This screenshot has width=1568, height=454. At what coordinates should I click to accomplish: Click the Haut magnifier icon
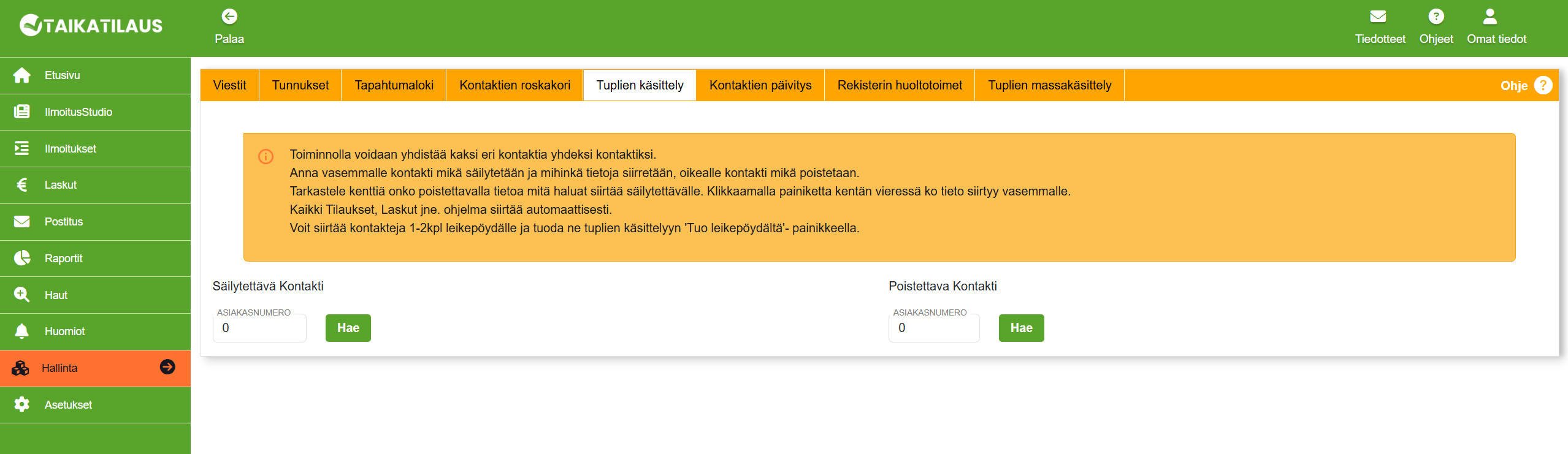[x=22, y=295]
